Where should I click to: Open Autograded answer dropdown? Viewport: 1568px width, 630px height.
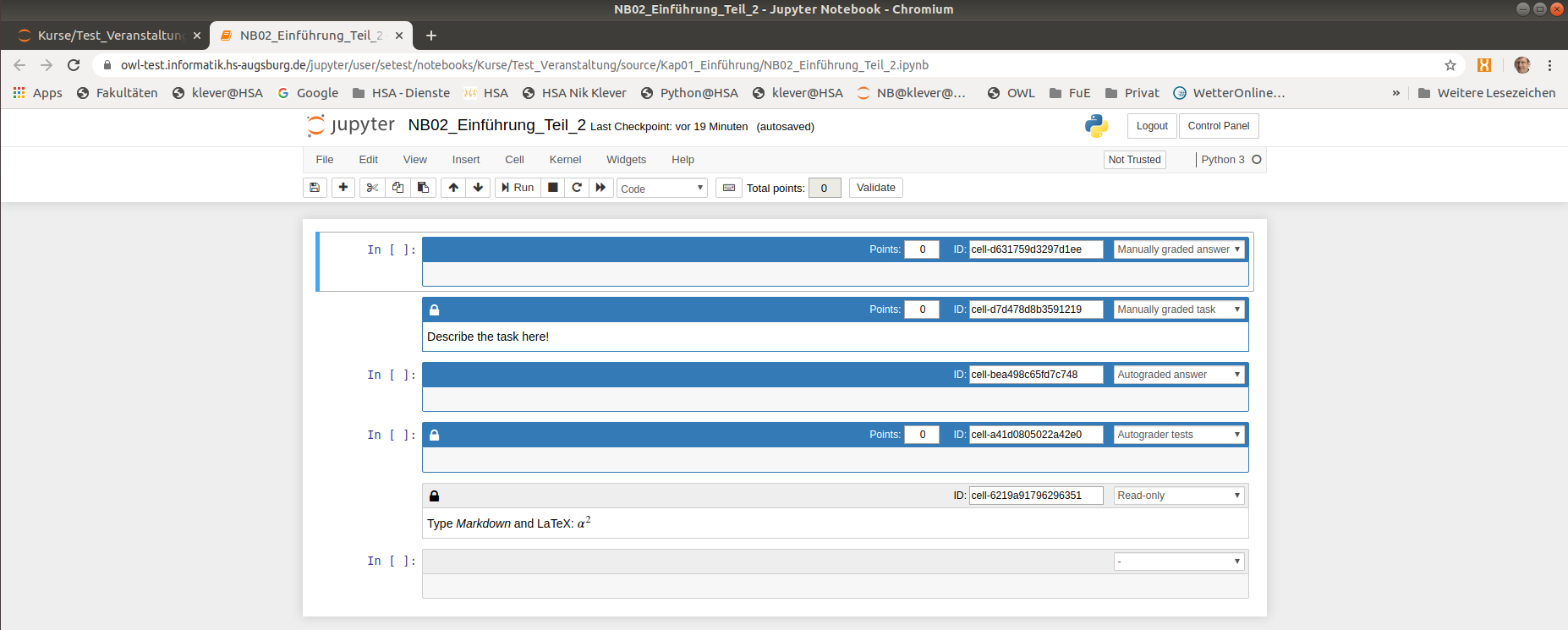[1179, 375]
